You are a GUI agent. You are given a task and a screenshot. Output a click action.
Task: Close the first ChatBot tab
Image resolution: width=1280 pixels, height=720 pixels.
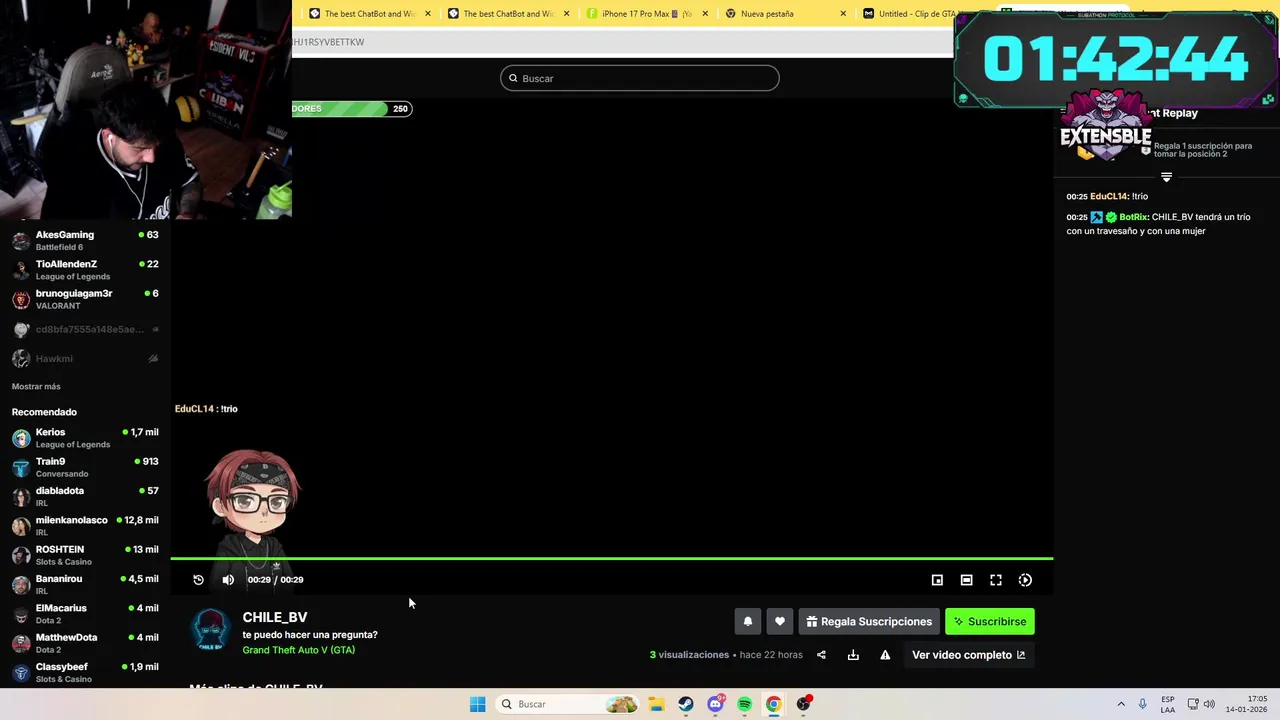(x=428, y=14)
